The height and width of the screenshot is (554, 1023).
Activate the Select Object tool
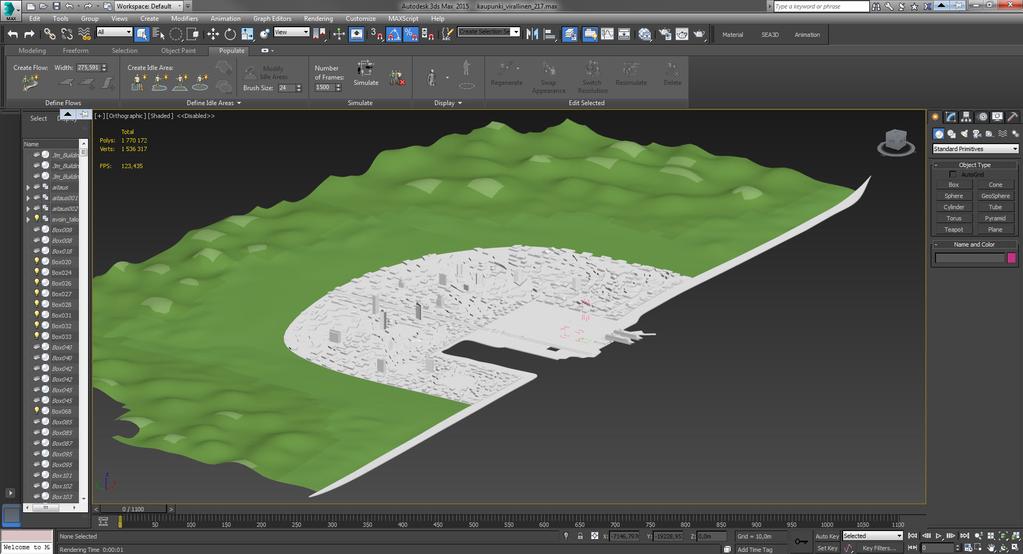click(x=142, y=34)
